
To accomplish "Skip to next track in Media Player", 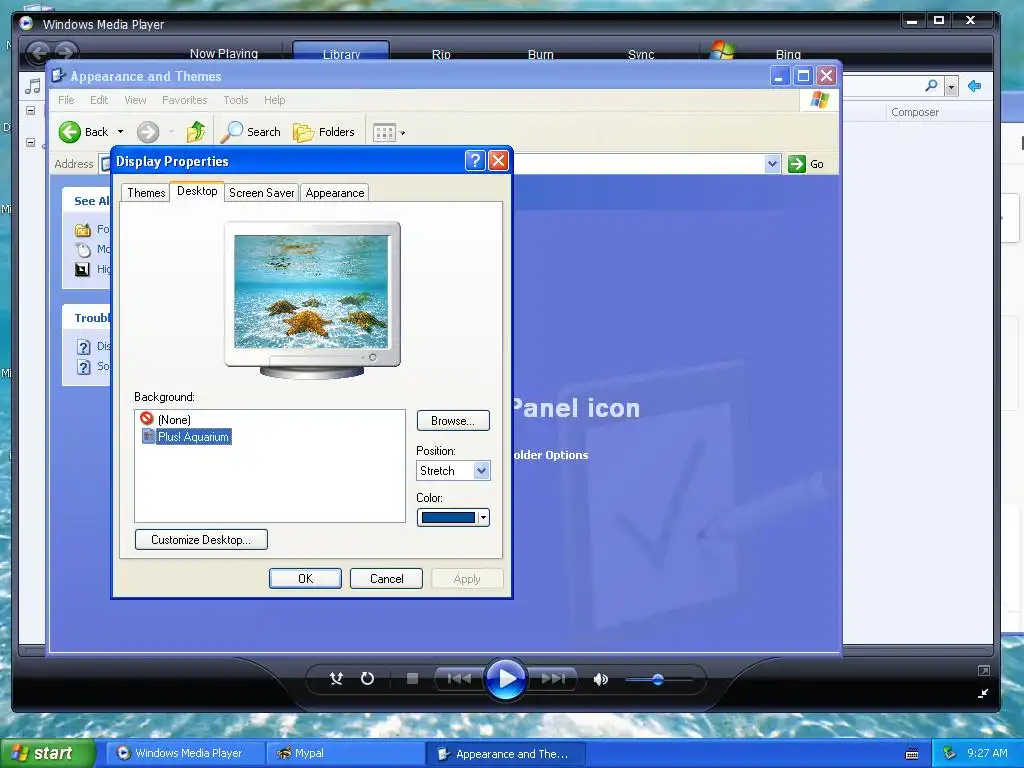I will [x=553, y=679].
